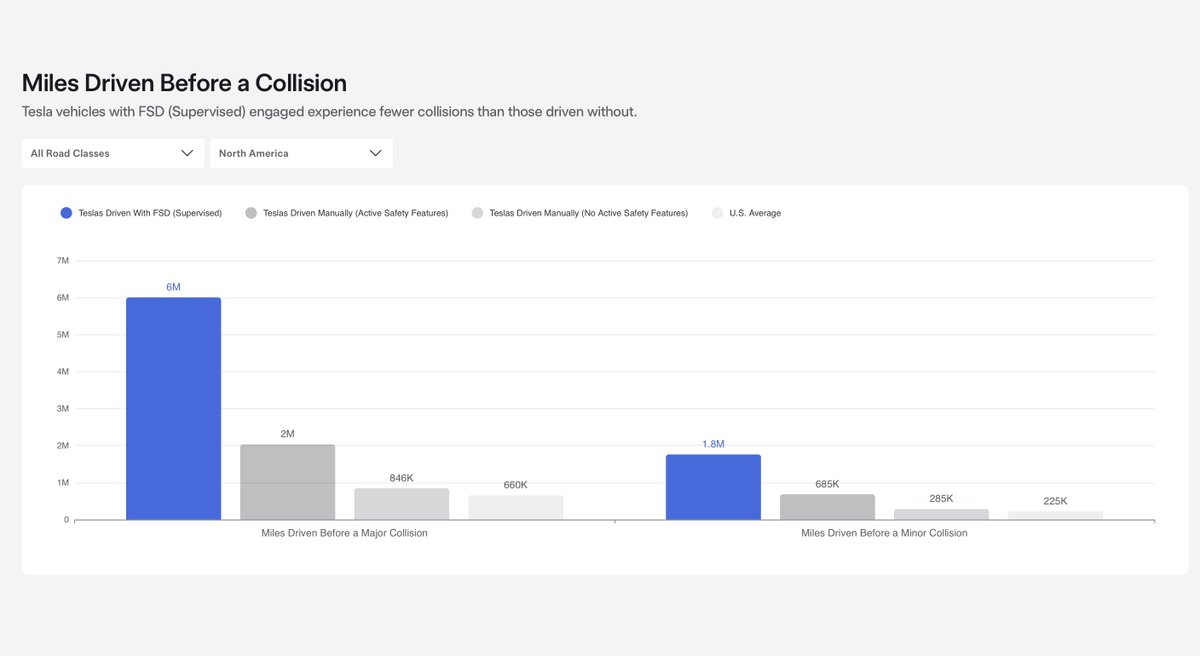The height and width of the screenshot is (656, 1200).
Task: Click the 7M y-axis label
Action: pyautogui.click(x=62, y=261)
